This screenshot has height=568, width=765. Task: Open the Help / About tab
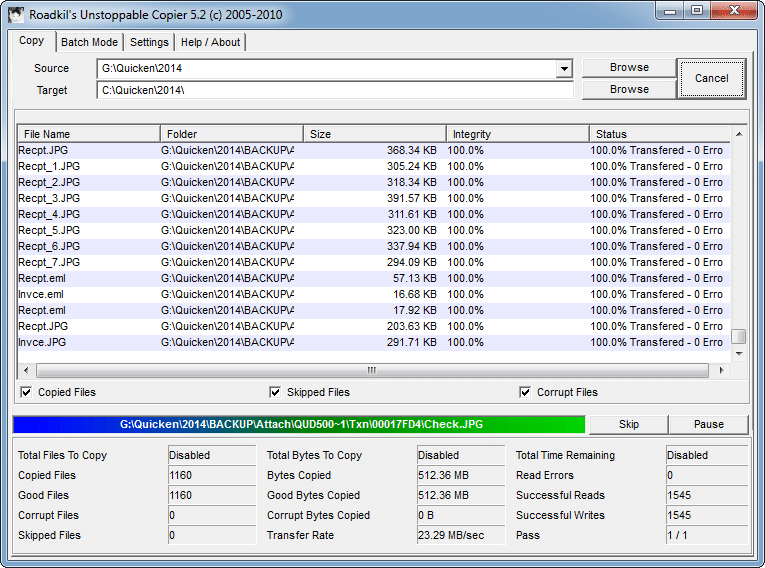[x=210, y=42]
